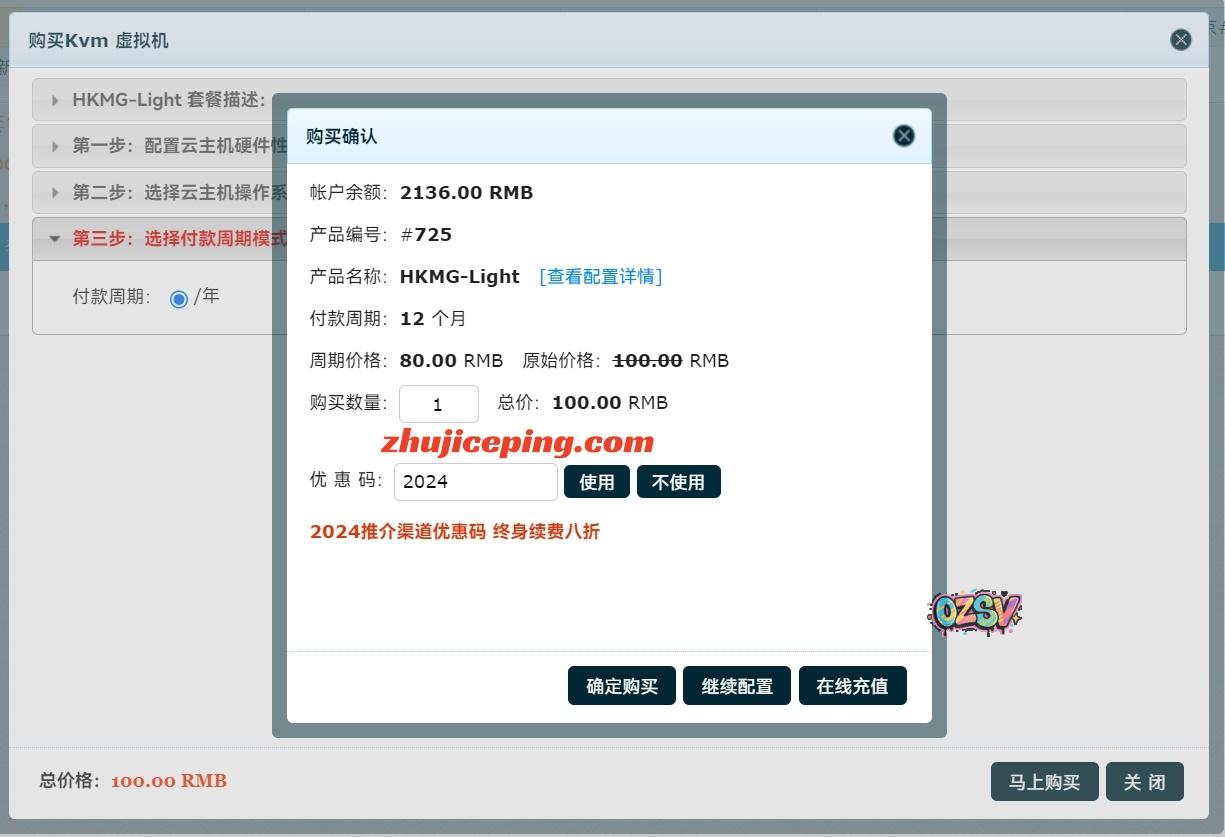Open 在线充值 to top up balance
Viewport: 1225px width, 837px height.
[852, 686]
